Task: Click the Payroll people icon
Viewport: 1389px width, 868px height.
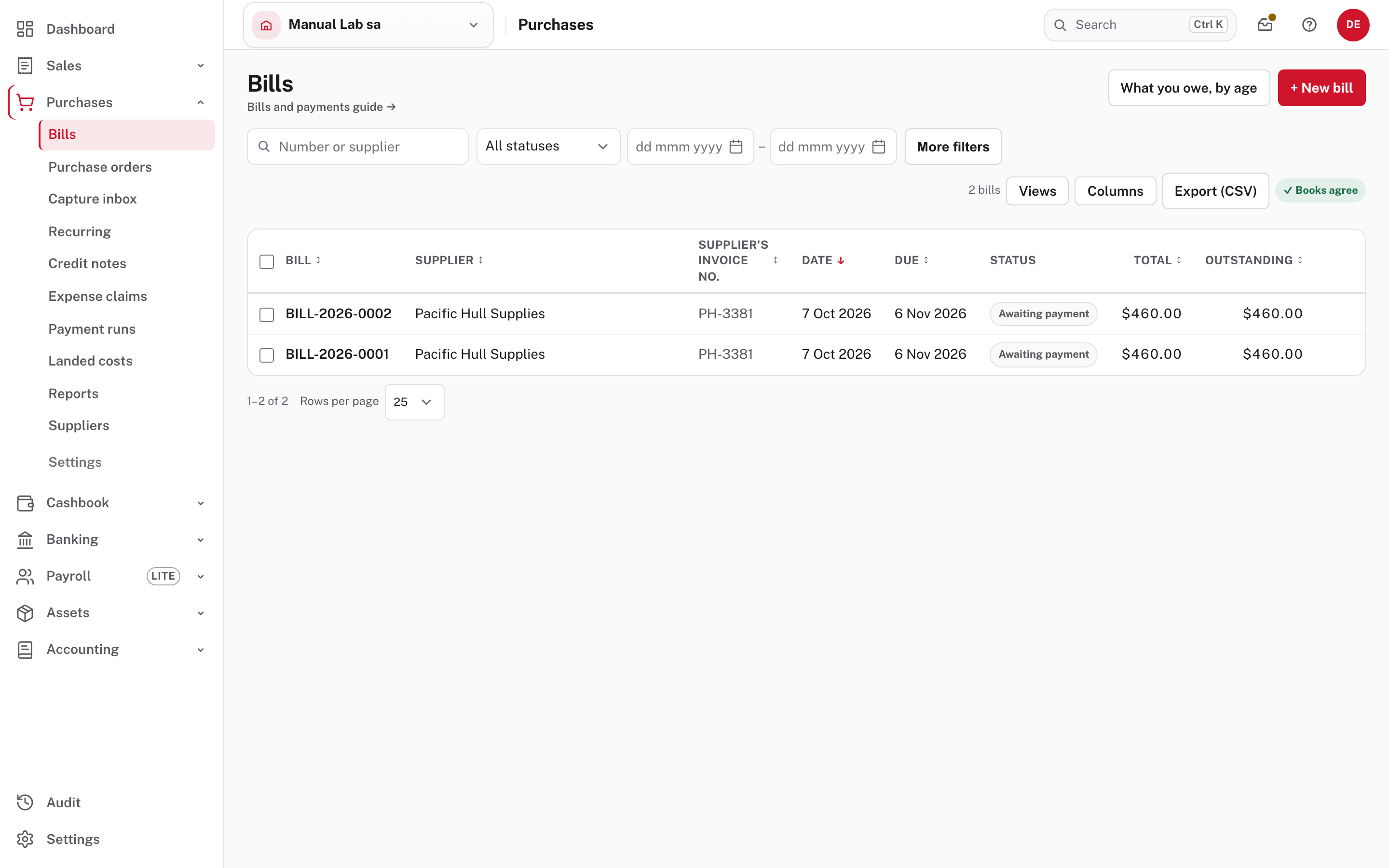Action: pyautogui.click(x=25, y=576)
